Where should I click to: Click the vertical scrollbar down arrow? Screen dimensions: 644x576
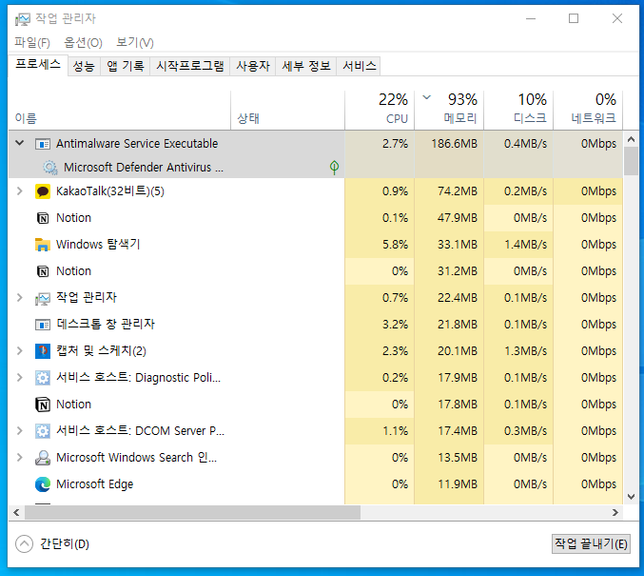click(x=630, y=496)
